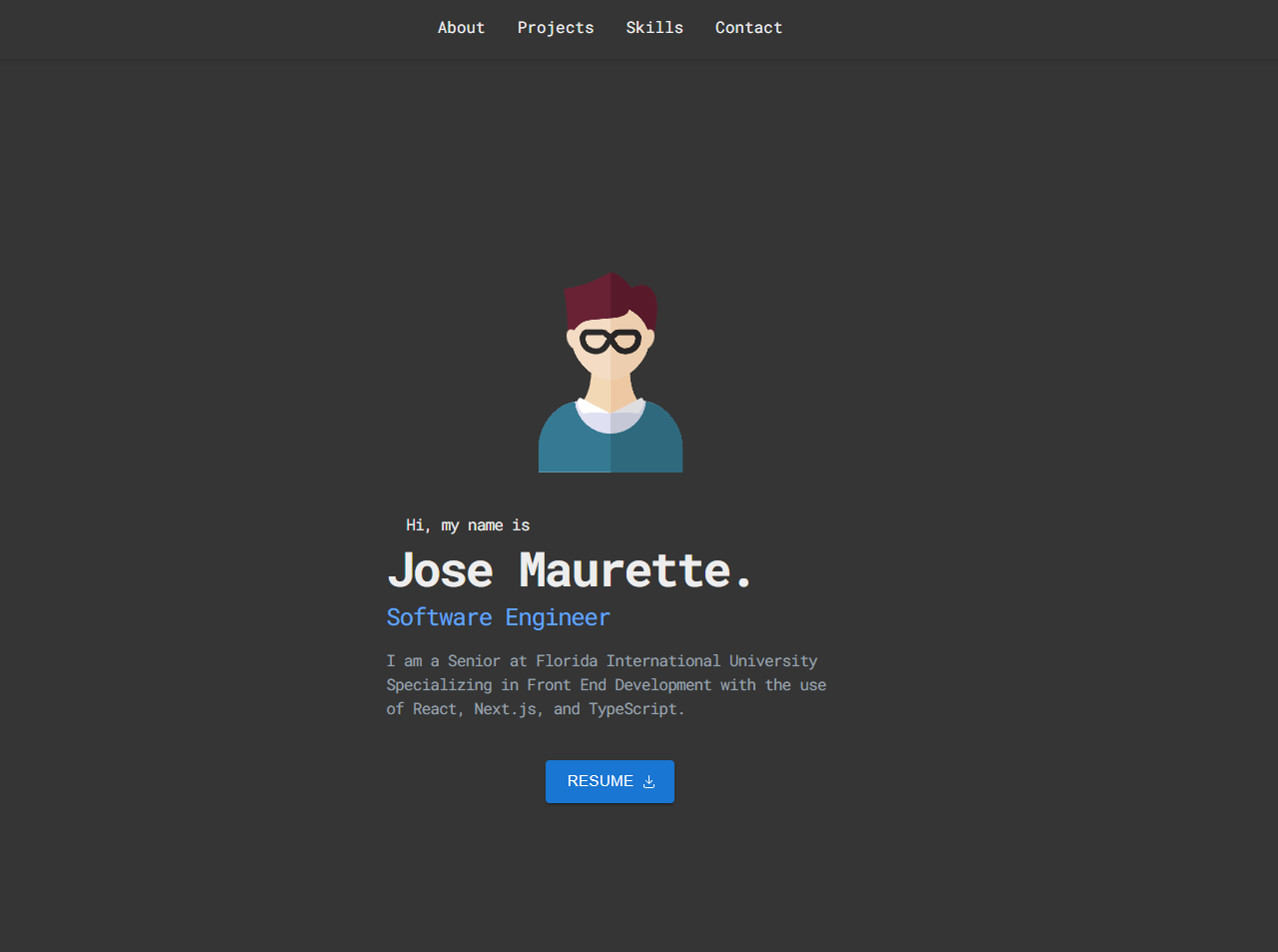Click "Maurette." in the large heading
The image size is (1278, 952).
pos(636,570)
